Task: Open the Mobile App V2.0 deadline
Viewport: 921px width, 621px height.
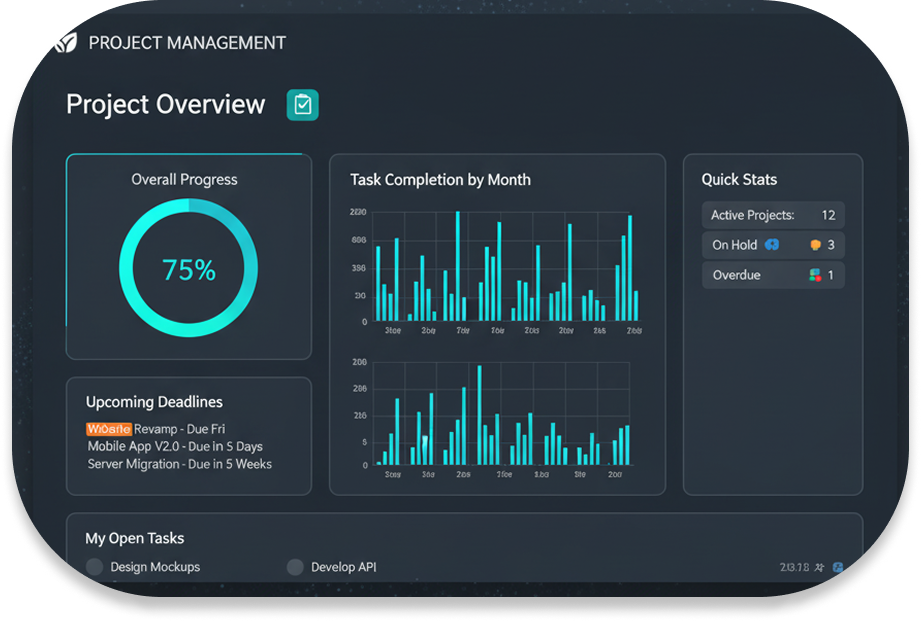Action: point(175,446)
